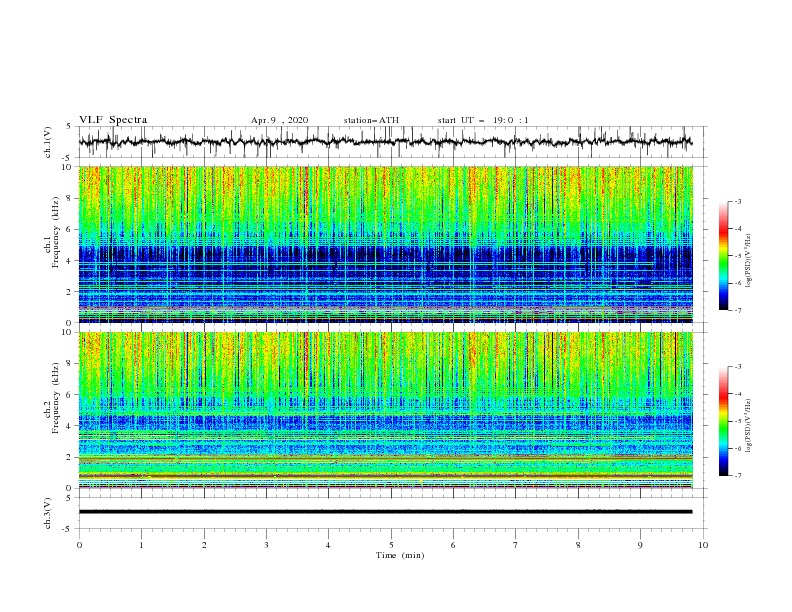Click the "-5" tick on ch.2 color bar
The width and height of the screenshot is (792, 612).
click(x=737, y=421)
